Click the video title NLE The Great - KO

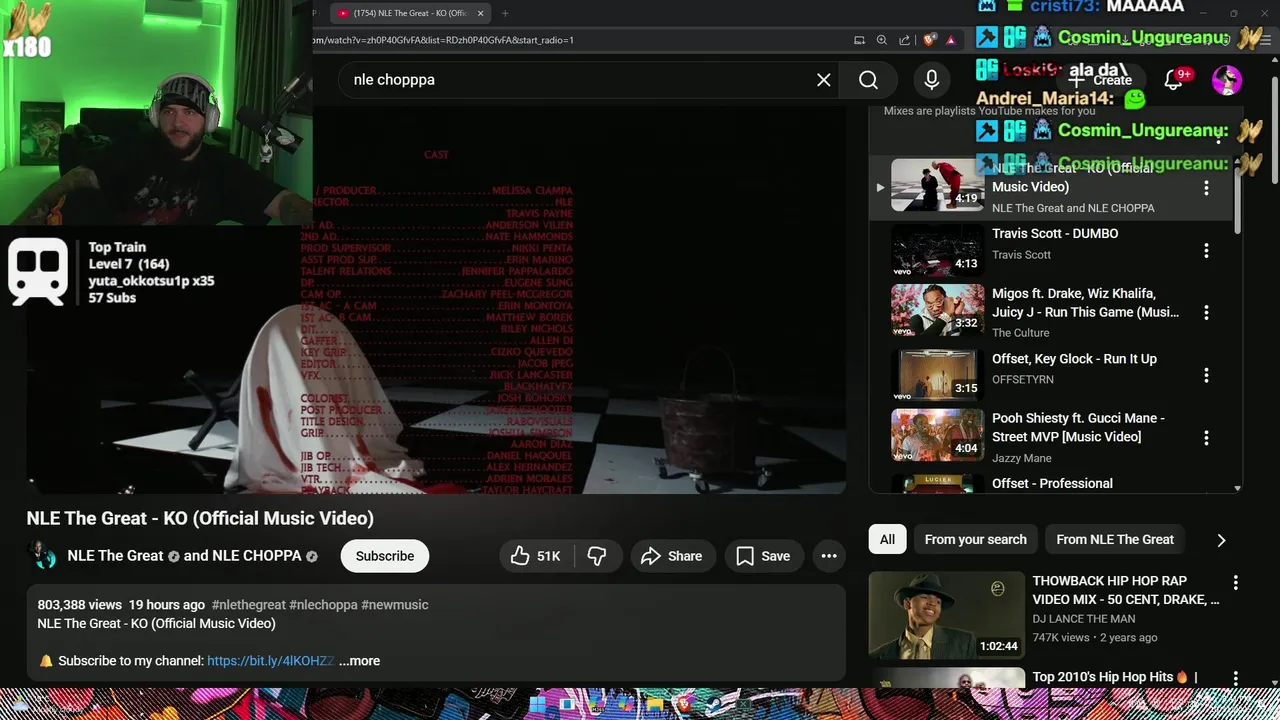[200, 518]
